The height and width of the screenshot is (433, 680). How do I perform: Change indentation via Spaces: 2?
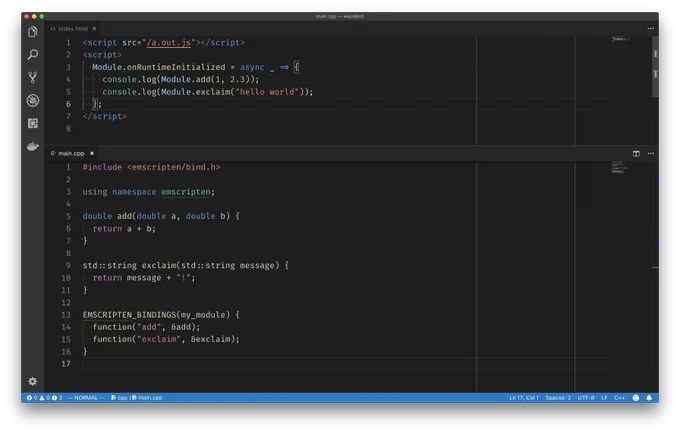(x=558, y=398)
